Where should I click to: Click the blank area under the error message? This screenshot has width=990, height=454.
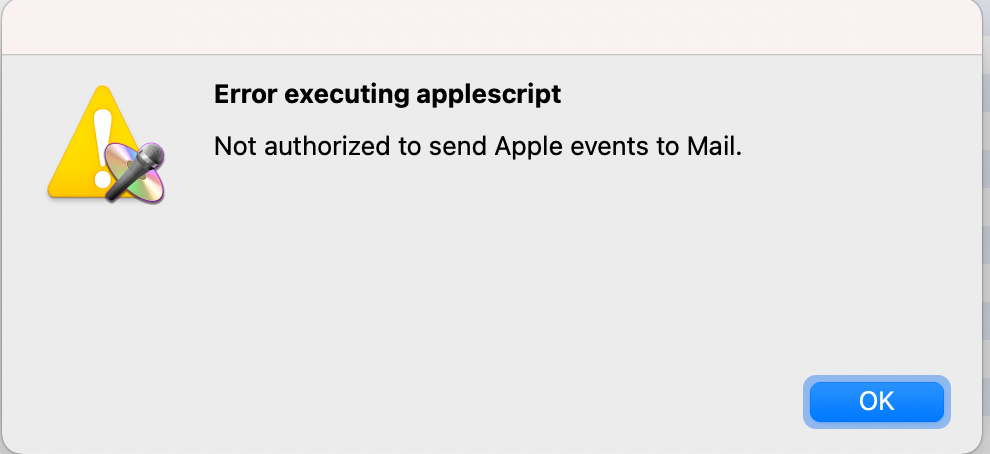click(480, 260)
